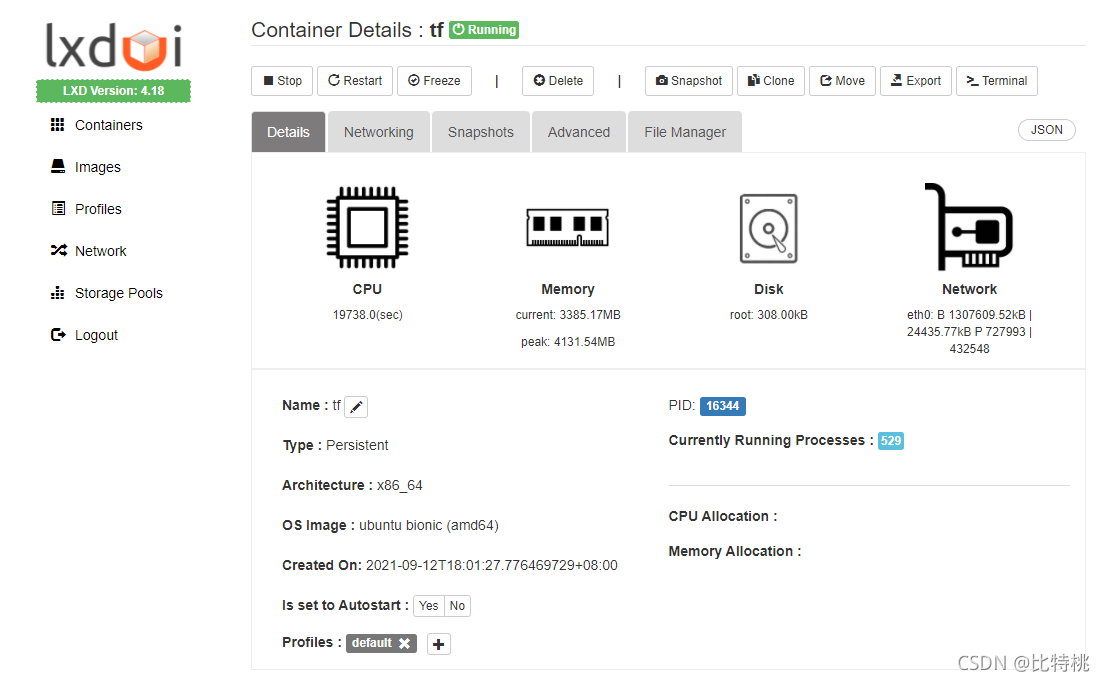Clone the container
The width and height of the screenshot is (1105, 681).
point(771,80)
